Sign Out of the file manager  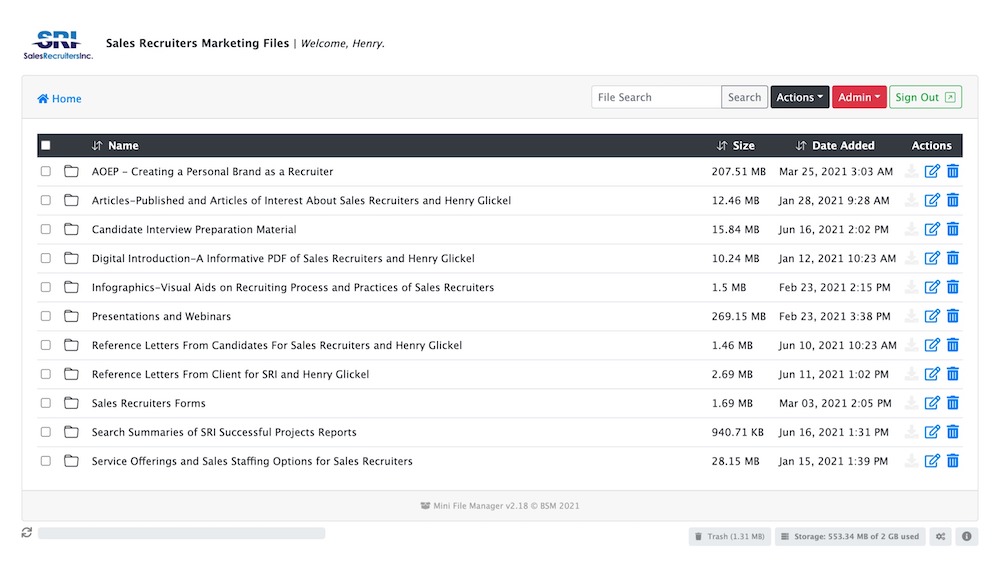coord(925,97)
